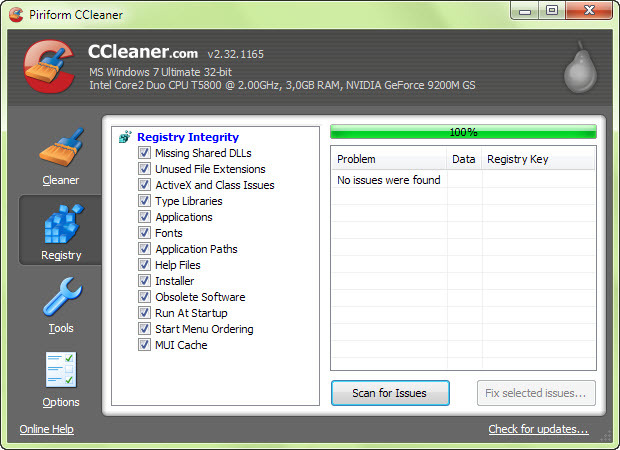Uncheck Missing Shared DLLs
The image size is (620, 450).
(x=144, y=153)
